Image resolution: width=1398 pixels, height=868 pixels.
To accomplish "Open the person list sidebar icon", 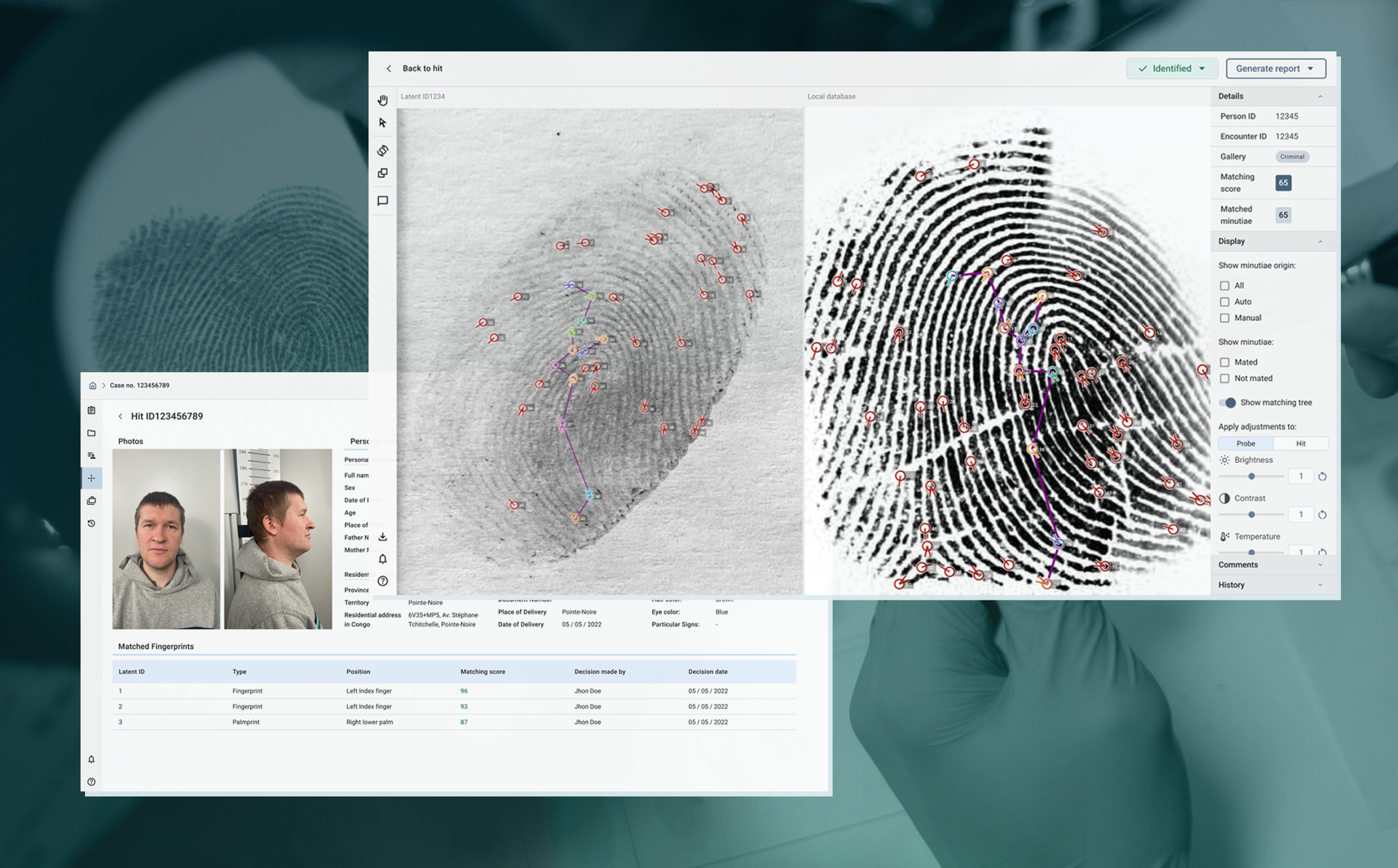I will click(91, 456).
